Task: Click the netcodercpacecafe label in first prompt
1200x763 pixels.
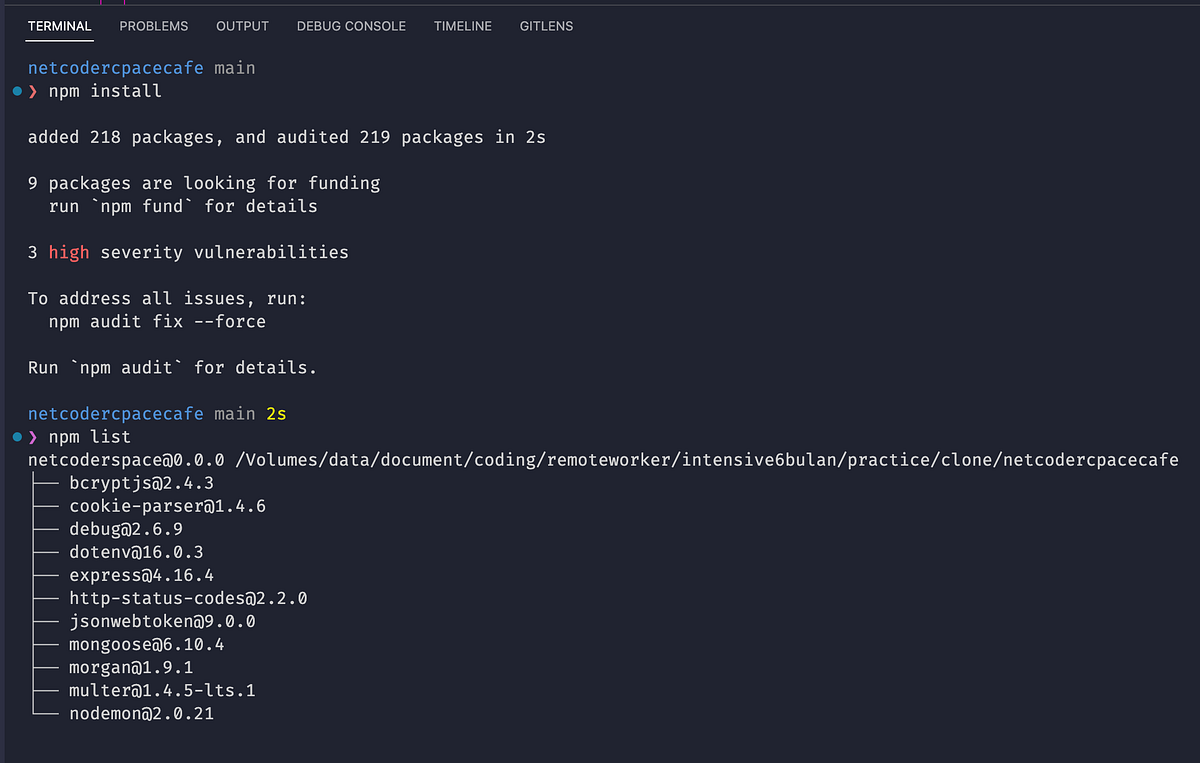Action: click(x=115, y=67)
